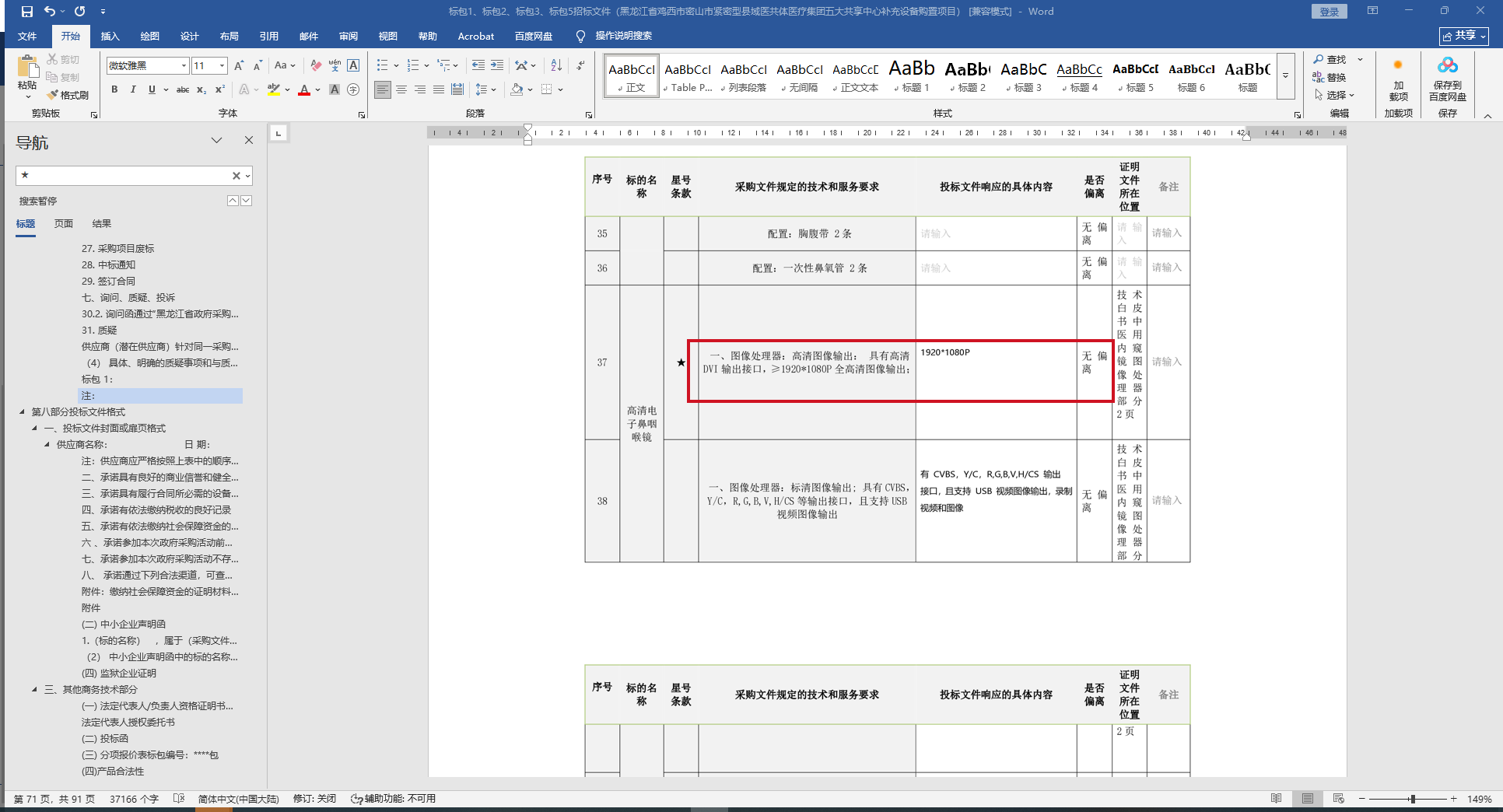Switch to Read Mode view in status bar
This screenshot has width=1503, height=812.
coord(1276,799)
